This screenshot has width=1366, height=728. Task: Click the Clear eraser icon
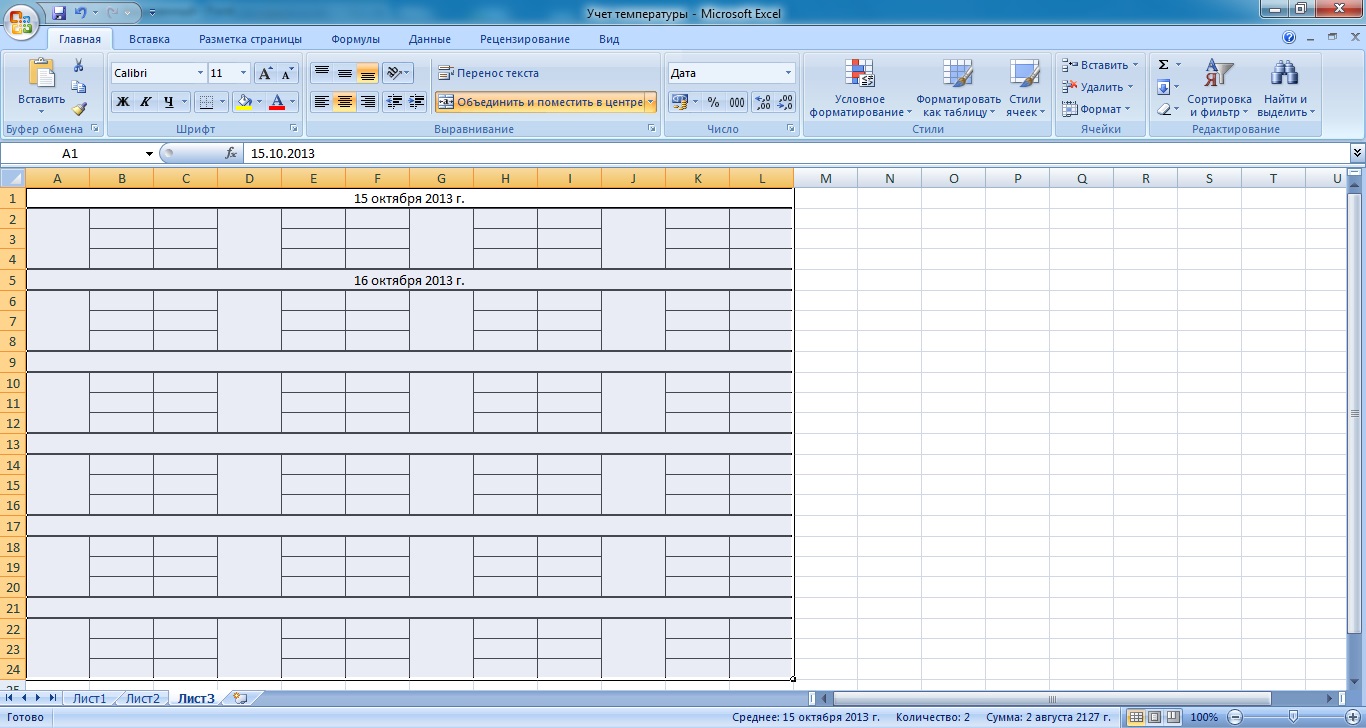tap(1163, 109)
